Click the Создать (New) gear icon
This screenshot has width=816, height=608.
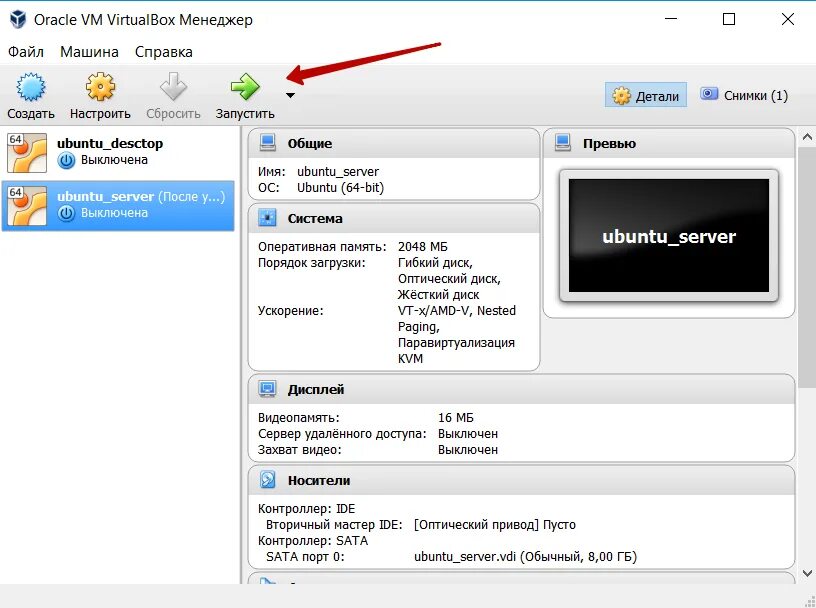coord(31,86)
